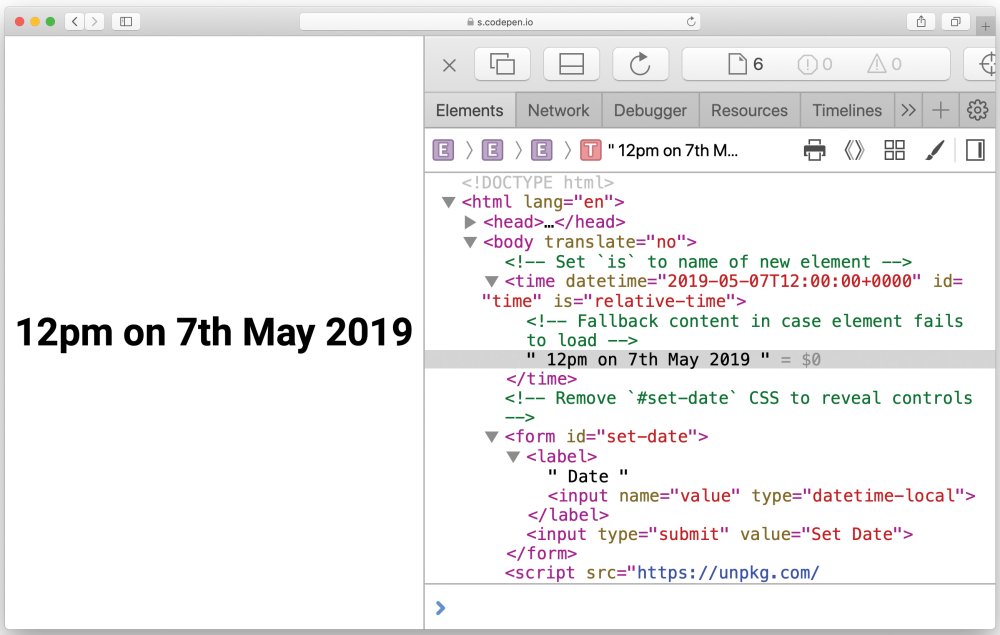The image size is (1000, 635).
Task: Go forward in Safari history
Action: tap(94, 22)
